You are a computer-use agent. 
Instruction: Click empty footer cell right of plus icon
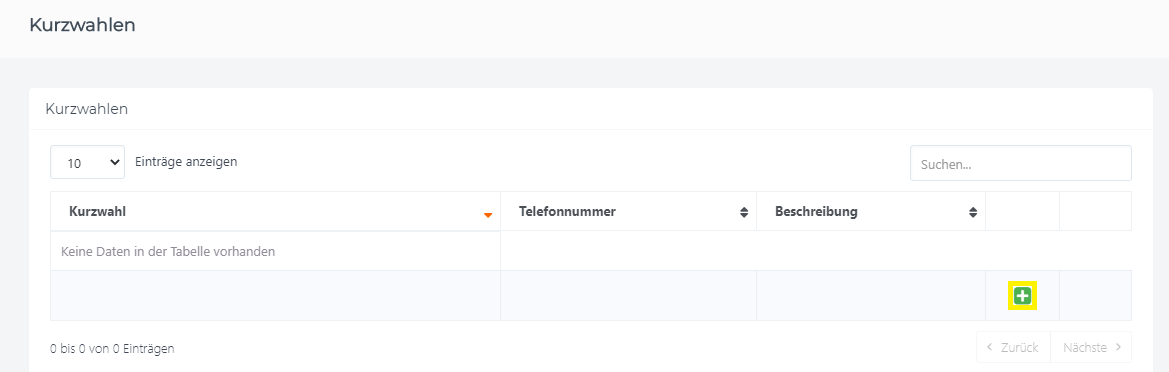1095,295
